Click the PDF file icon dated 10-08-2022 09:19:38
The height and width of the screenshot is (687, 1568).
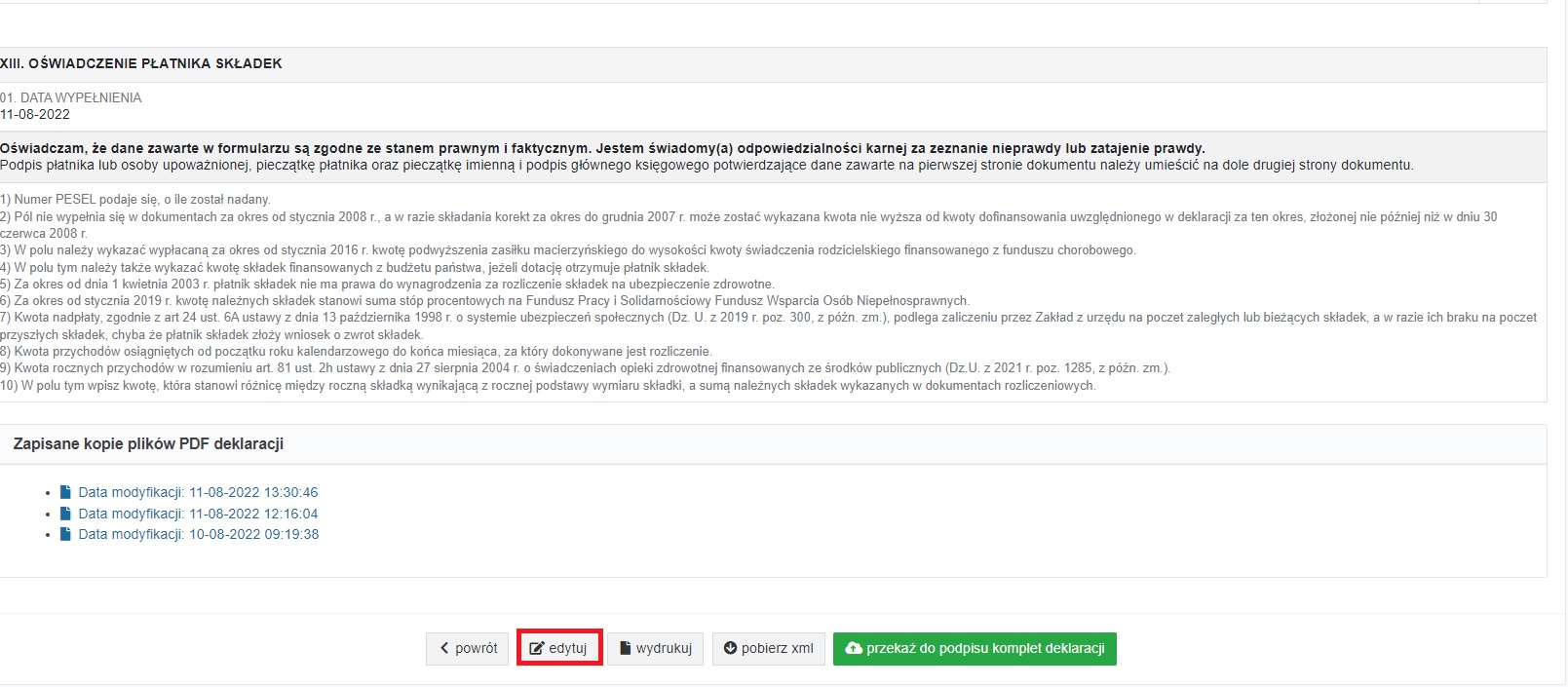(x=65, y=534)
